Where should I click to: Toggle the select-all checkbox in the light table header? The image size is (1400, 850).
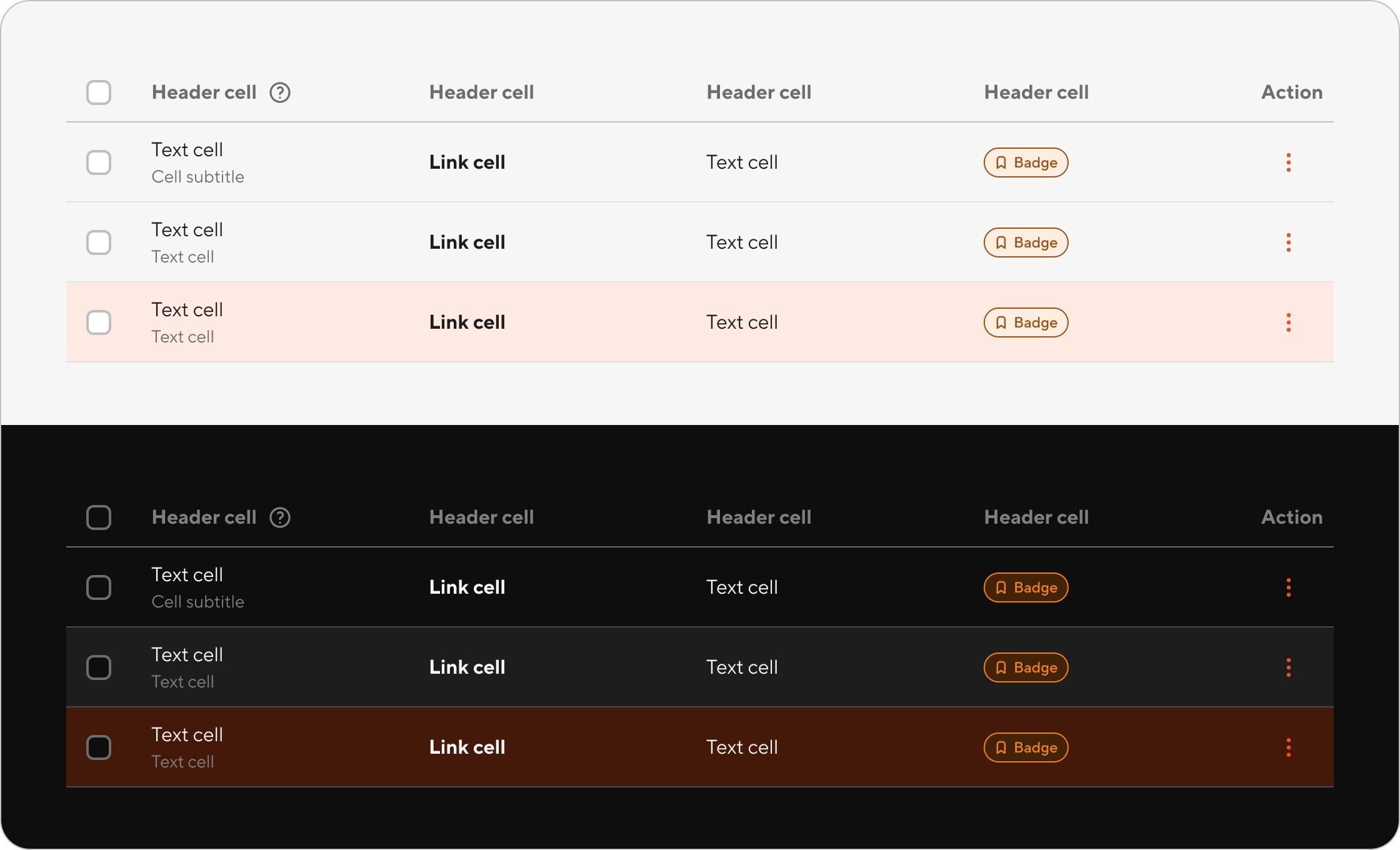pyautogui.click(x=99, y=92)
